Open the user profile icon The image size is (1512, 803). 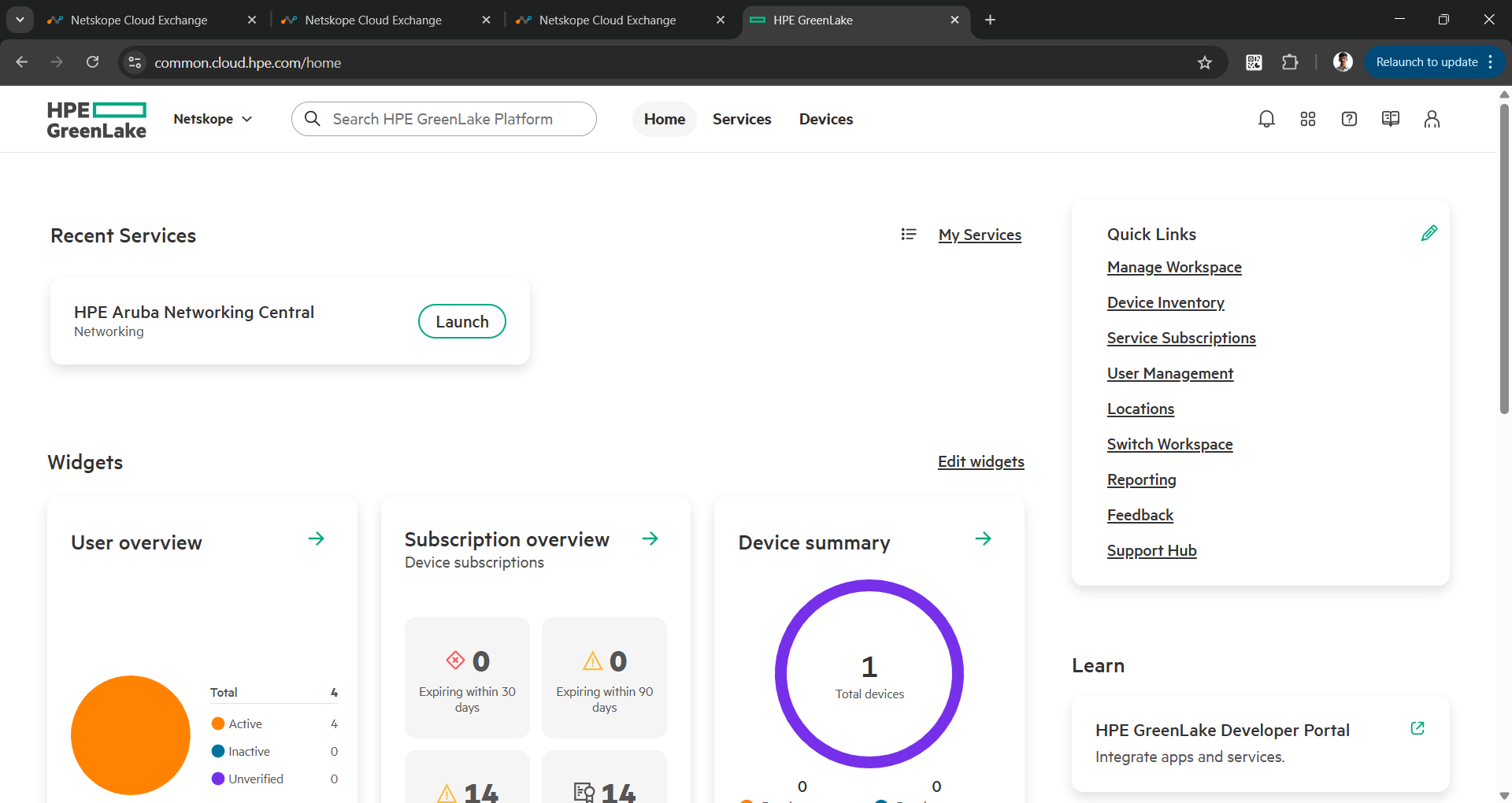pos(1432,119)
